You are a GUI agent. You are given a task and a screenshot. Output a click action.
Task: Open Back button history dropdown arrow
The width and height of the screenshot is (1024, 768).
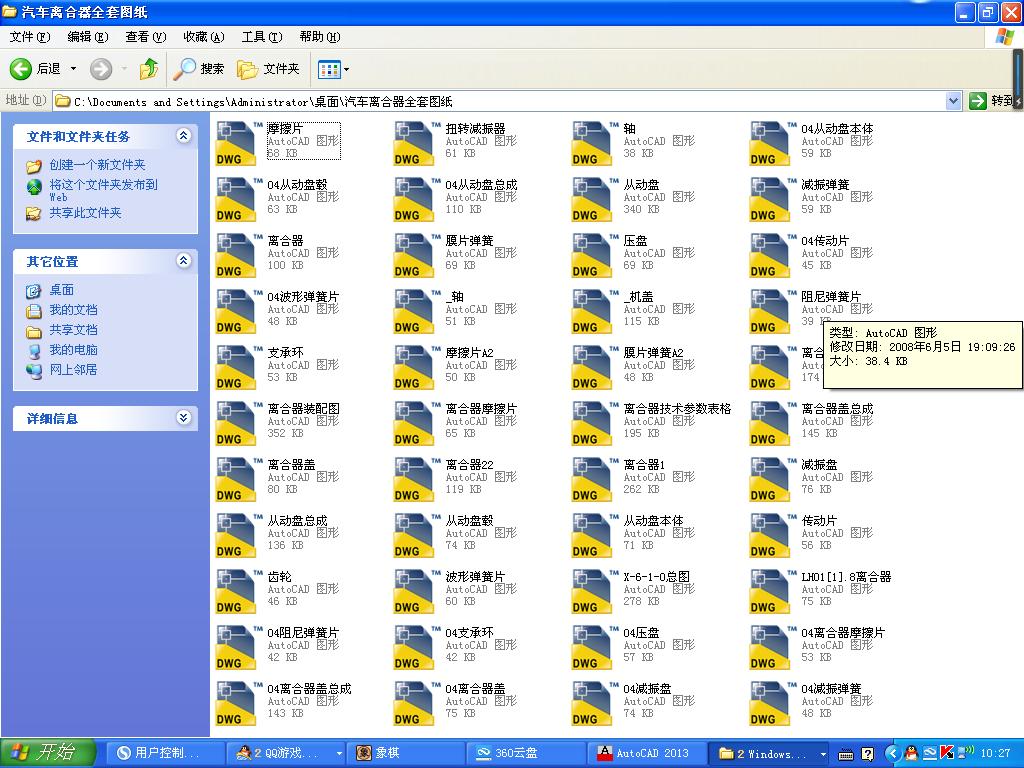(x=73, y=69)
